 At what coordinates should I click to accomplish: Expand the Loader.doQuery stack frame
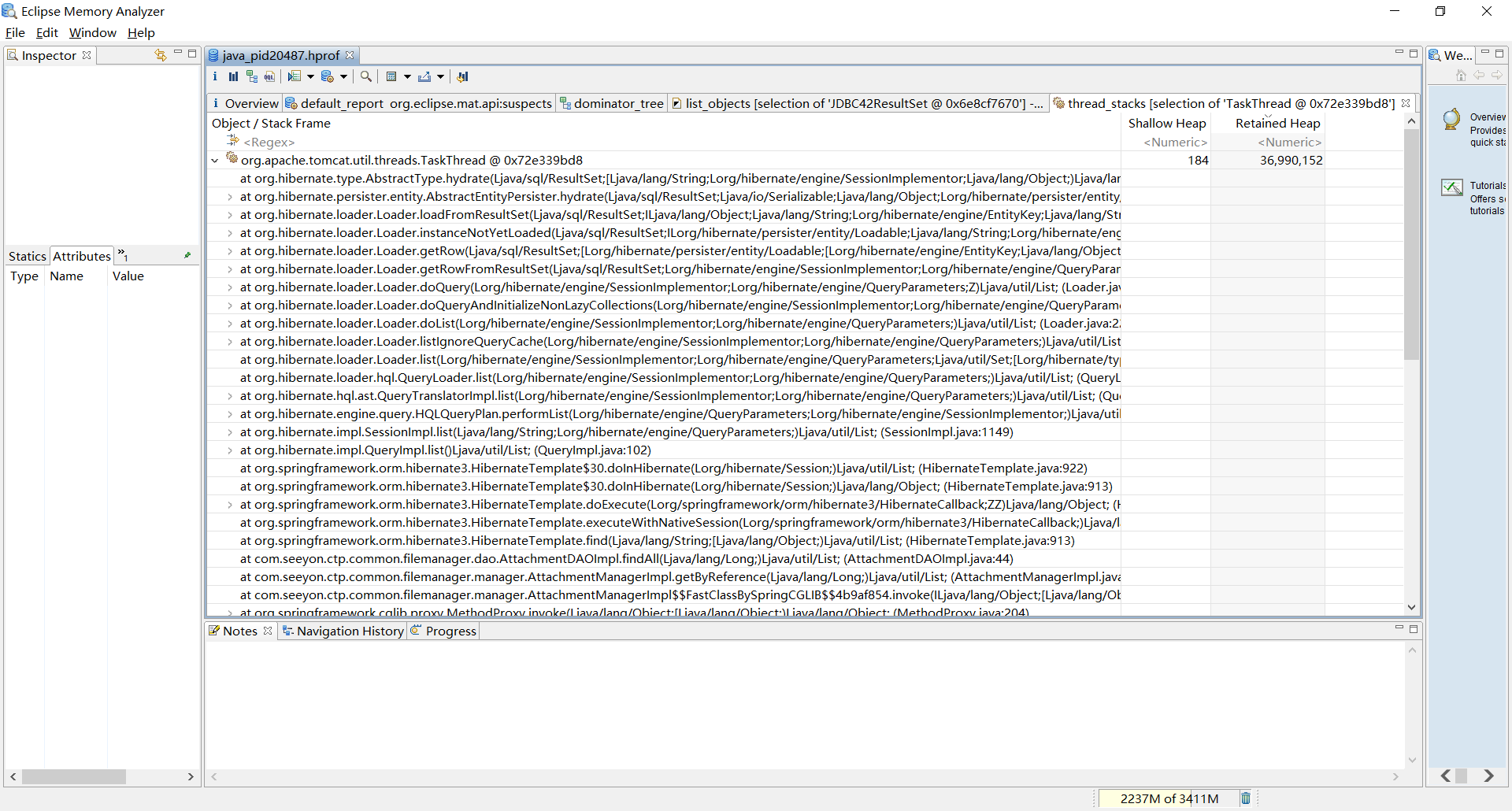229,287
